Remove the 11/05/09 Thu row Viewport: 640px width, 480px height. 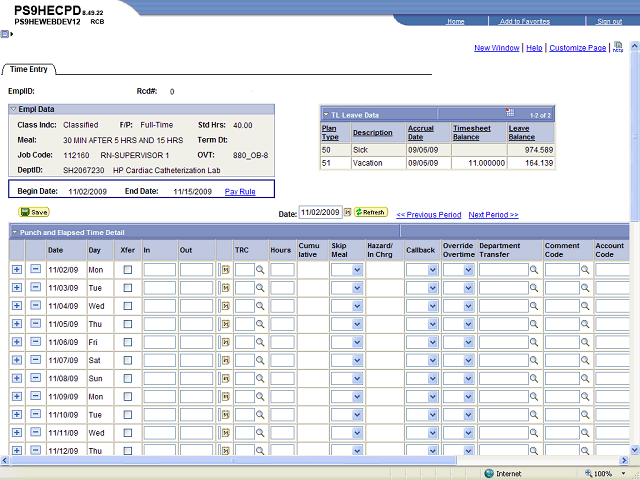click(36, 323)
